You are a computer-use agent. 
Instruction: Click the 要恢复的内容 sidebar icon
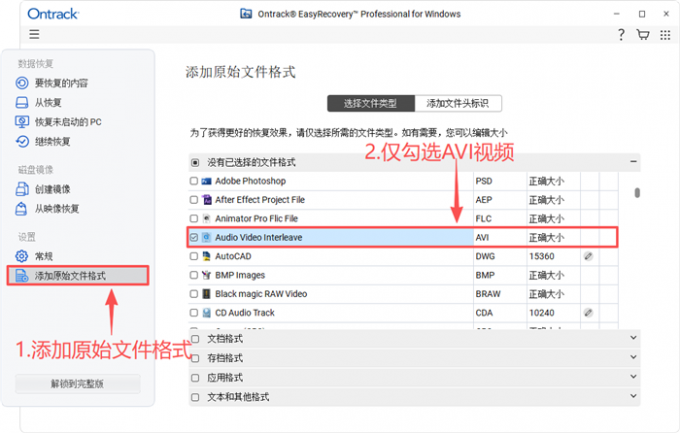[22, 83]
